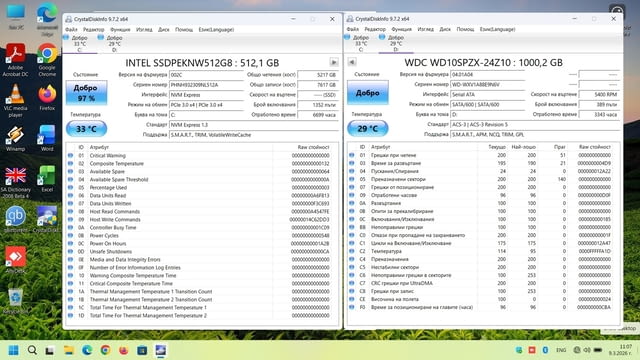Open Word desktop shortcut
Image resolution: width=640 pixels, height=360 pixels.
[47, 138]
